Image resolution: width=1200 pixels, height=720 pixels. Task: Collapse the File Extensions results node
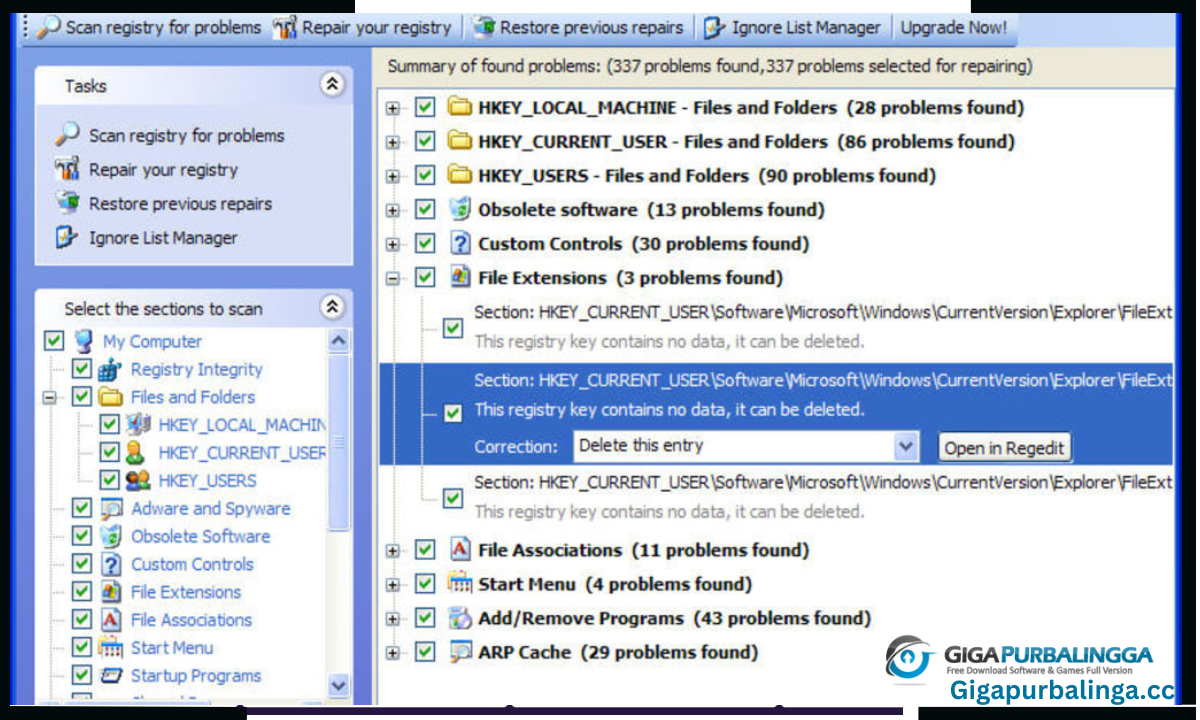click(393, 278)
